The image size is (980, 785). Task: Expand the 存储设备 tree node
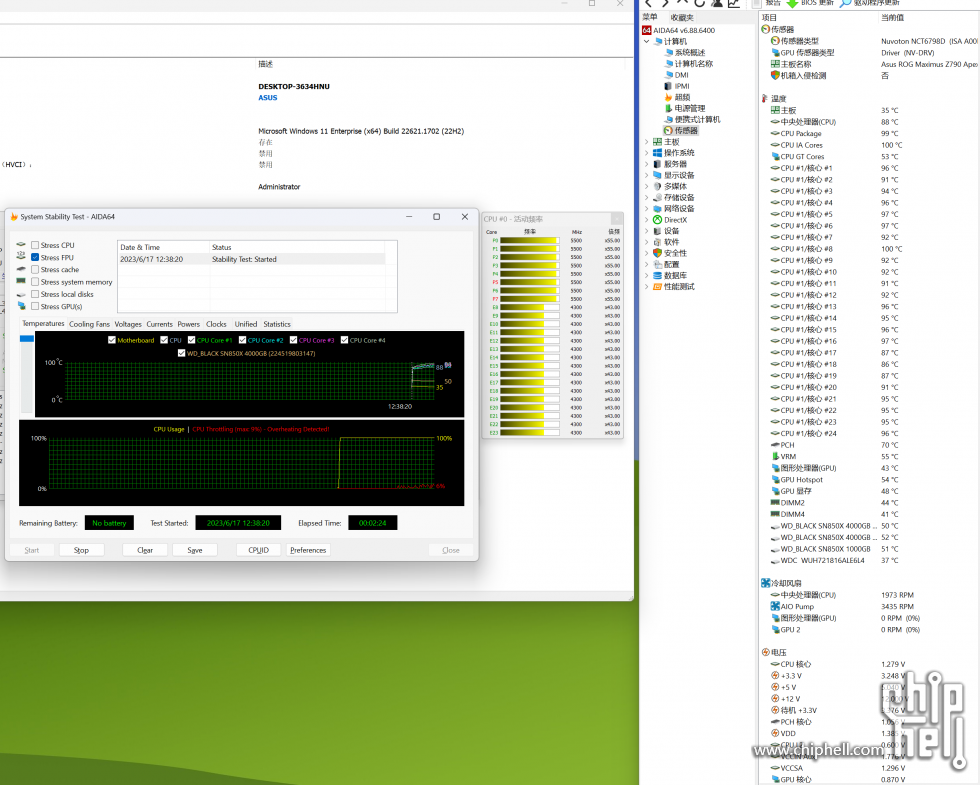coord(647,198)
